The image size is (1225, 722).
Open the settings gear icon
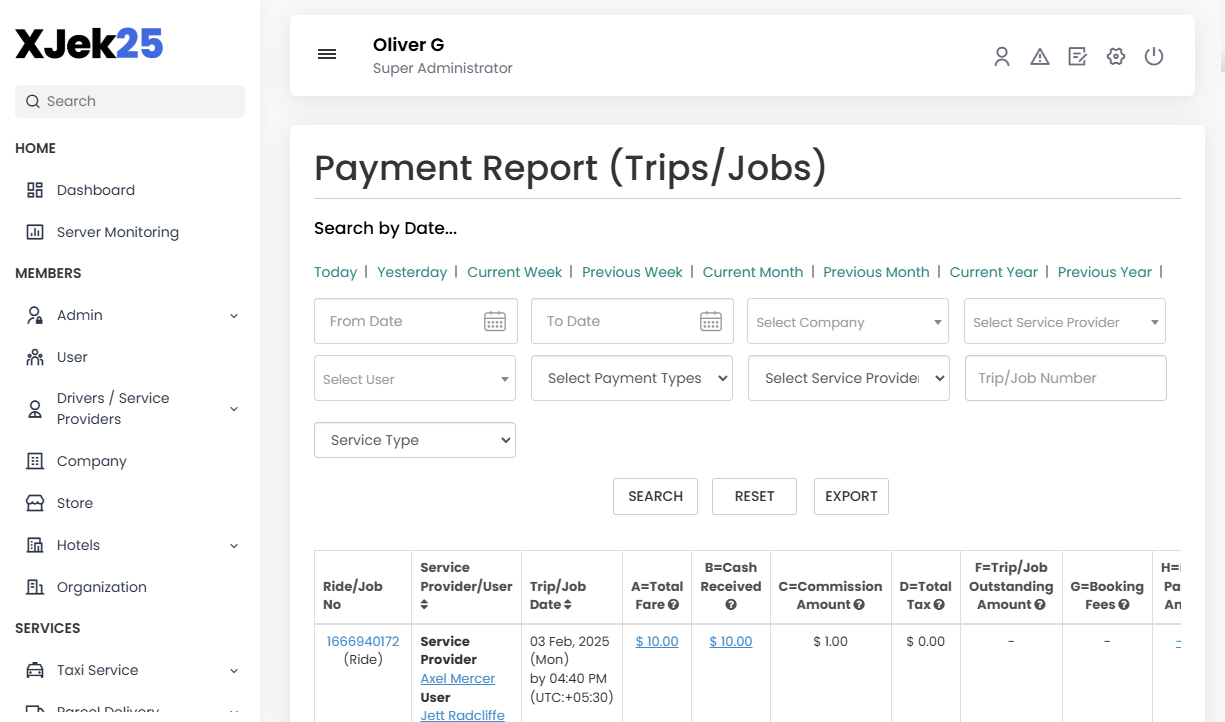tap(1115, 56)
